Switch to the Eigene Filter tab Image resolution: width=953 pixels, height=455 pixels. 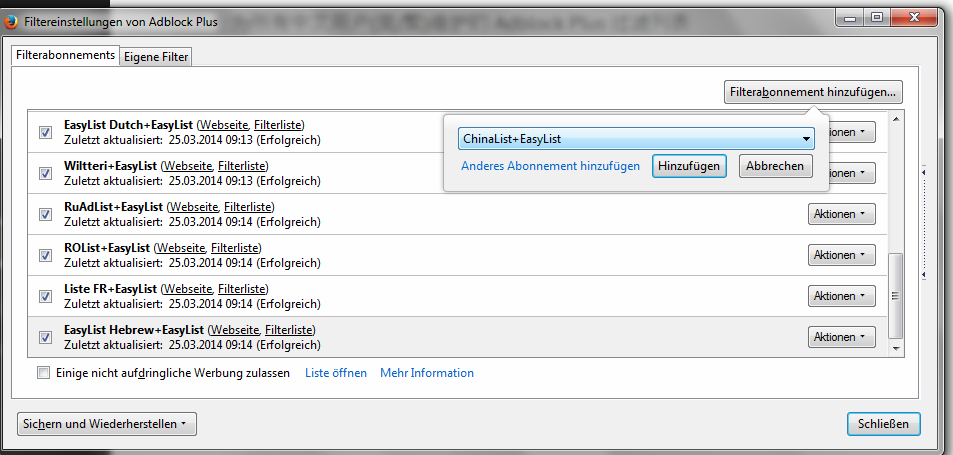(x=156, y=57)
